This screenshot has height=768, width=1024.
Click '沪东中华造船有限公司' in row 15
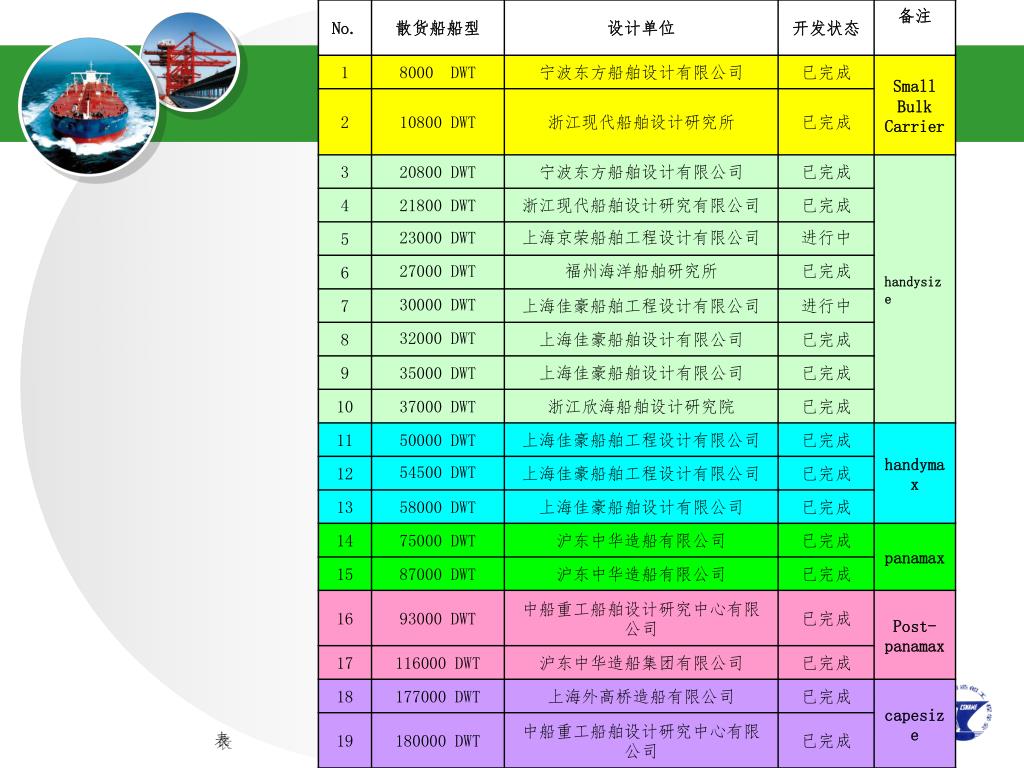641,574
